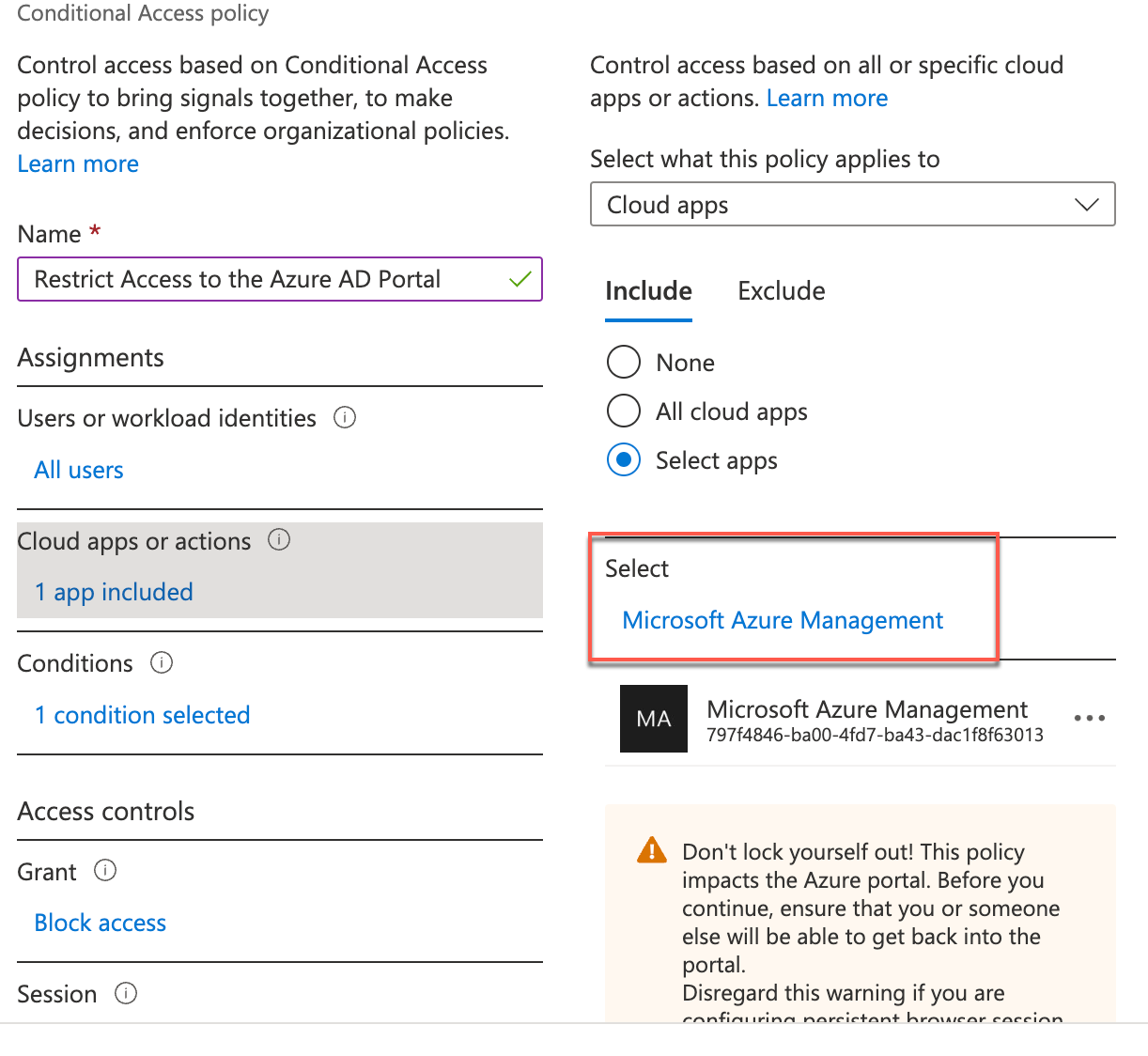Click the Session section label
Viewport: 1148px width, 1056px height.
pyautogui.click(x=57, y=994)
